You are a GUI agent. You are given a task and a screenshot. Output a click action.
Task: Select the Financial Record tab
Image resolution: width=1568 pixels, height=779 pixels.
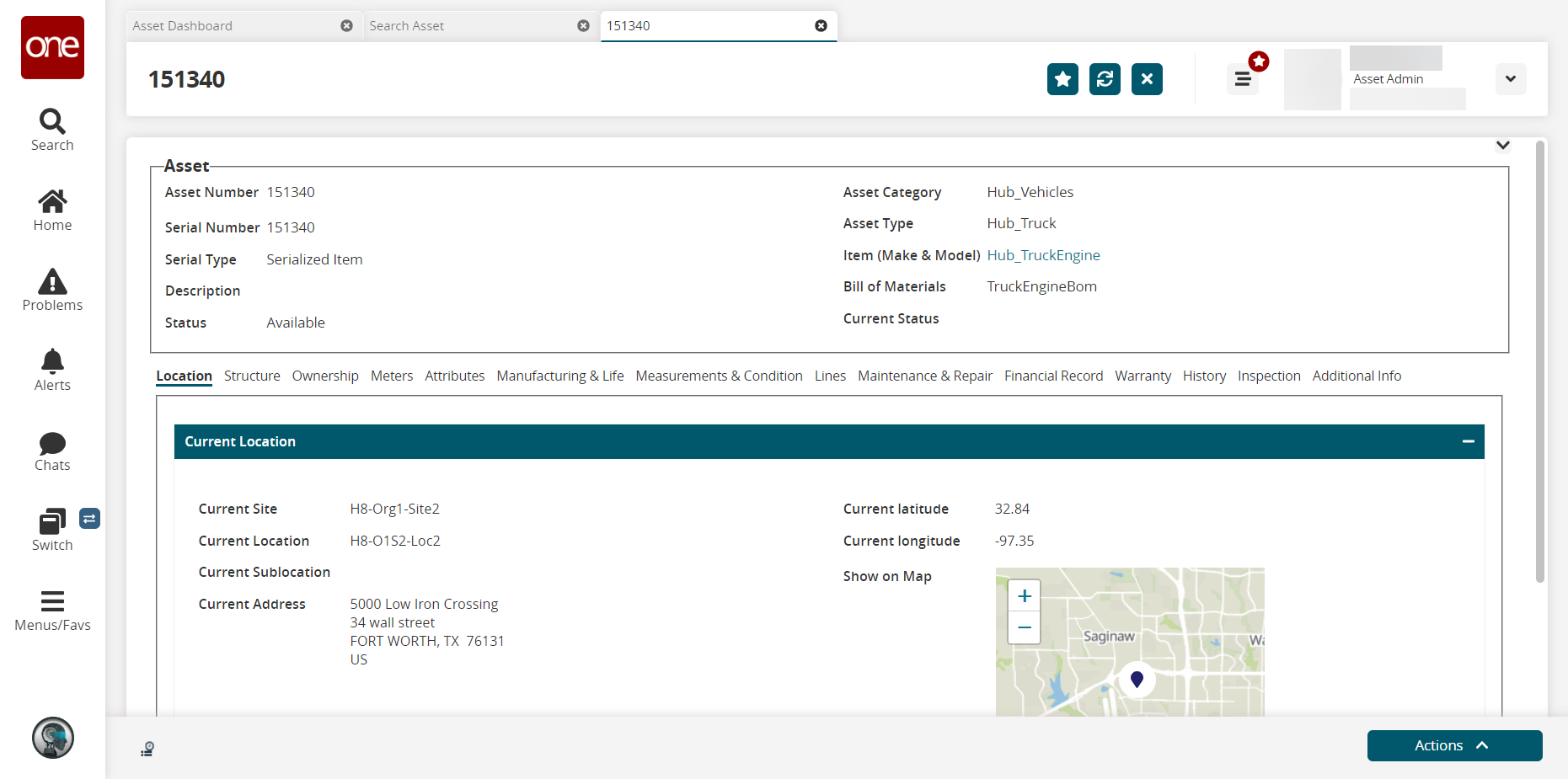[x=1053, y=376]
